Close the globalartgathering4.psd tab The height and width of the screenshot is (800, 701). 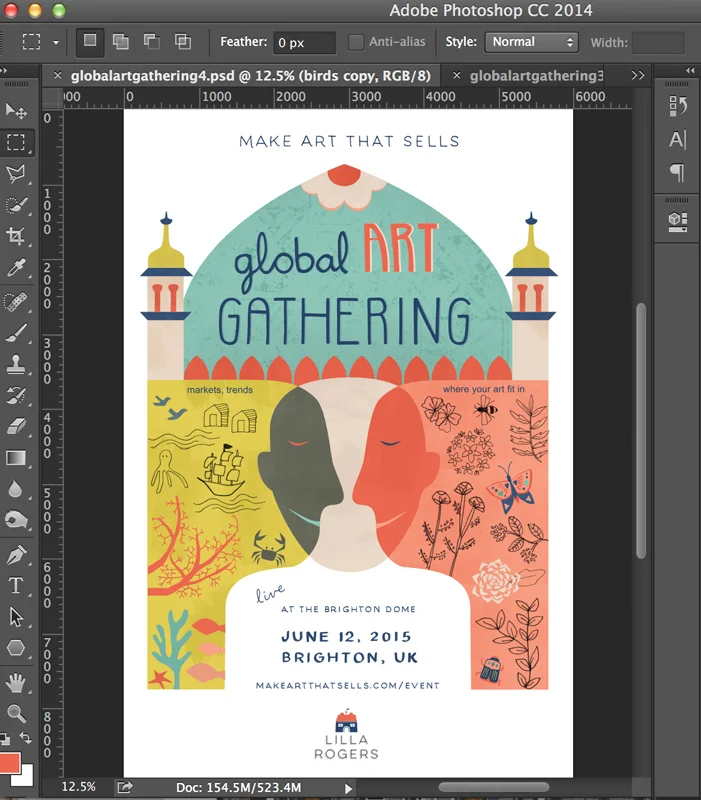click(58, 76)
